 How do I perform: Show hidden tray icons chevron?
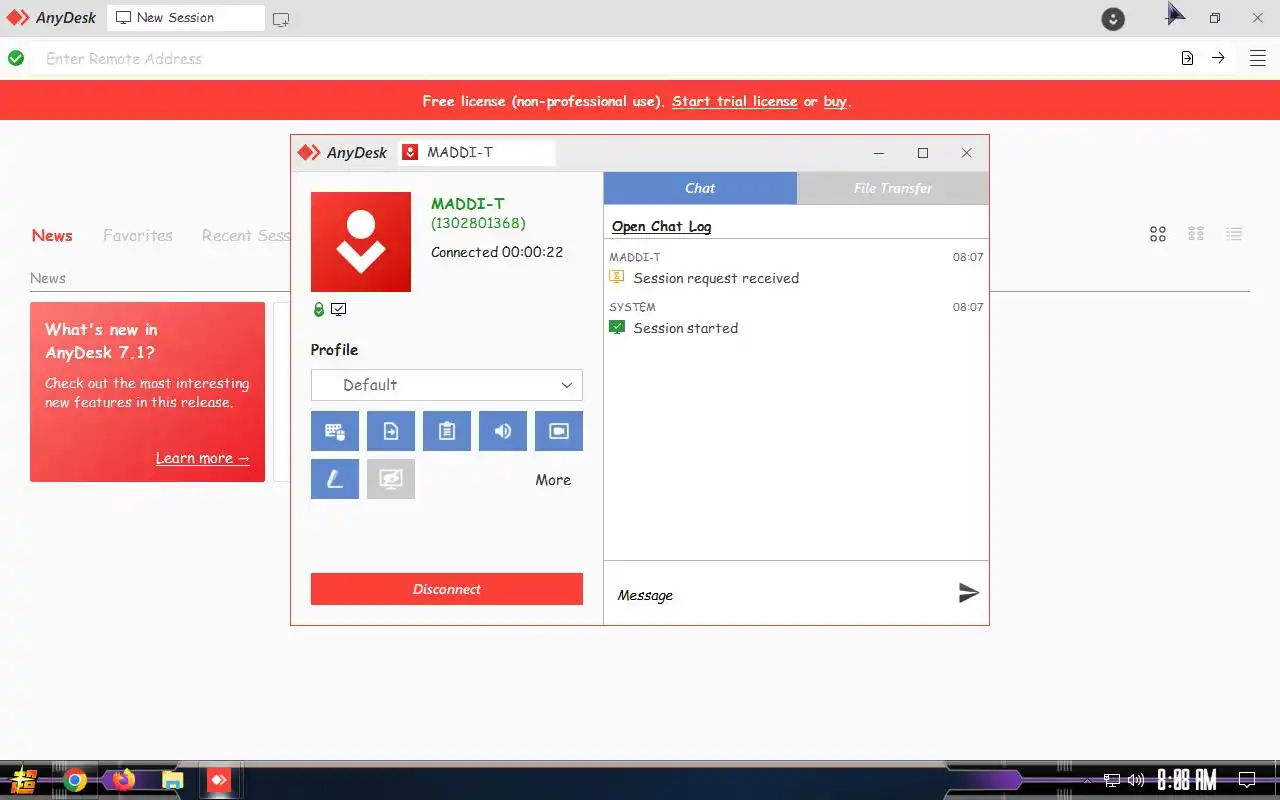(1088, 780)
